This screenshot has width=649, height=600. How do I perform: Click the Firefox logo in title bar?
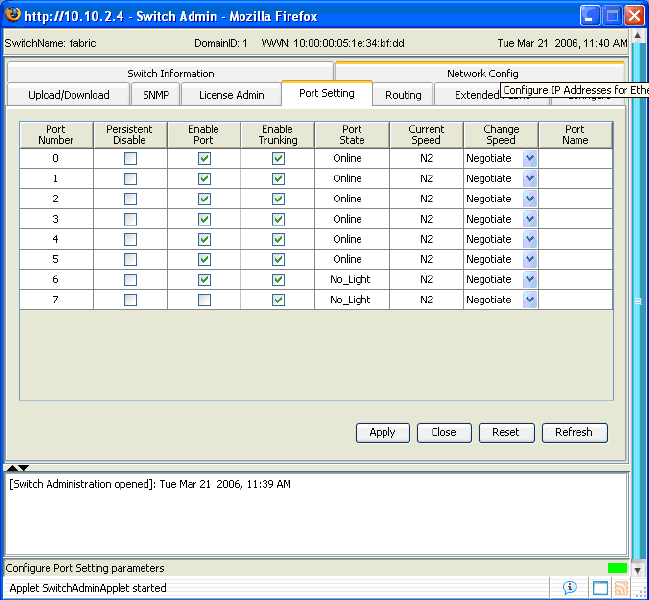pos(14,15)
